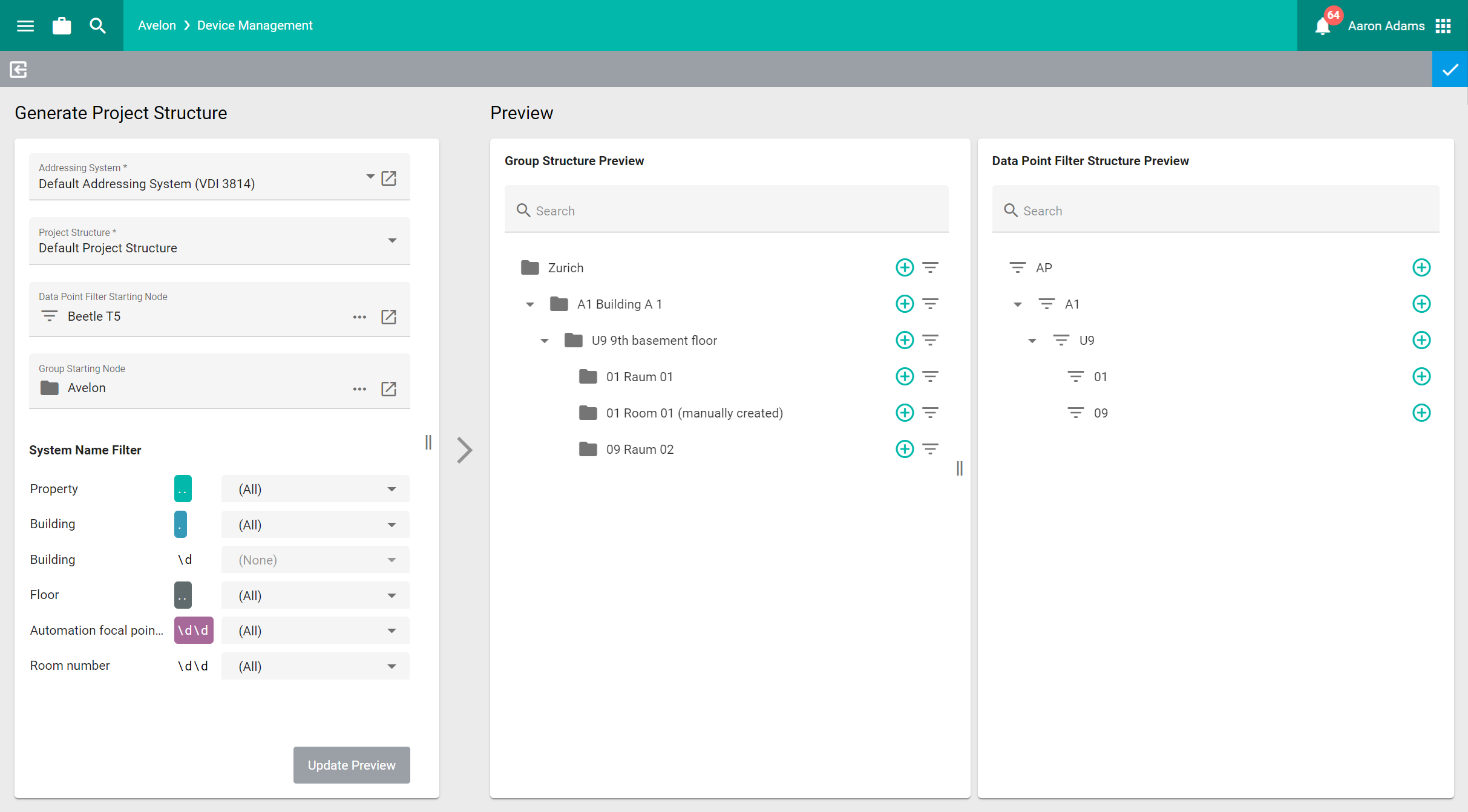The width and height of the screenshot is (1468, 812).
Task: Select the AP filter tree item
Action: 1044,267
